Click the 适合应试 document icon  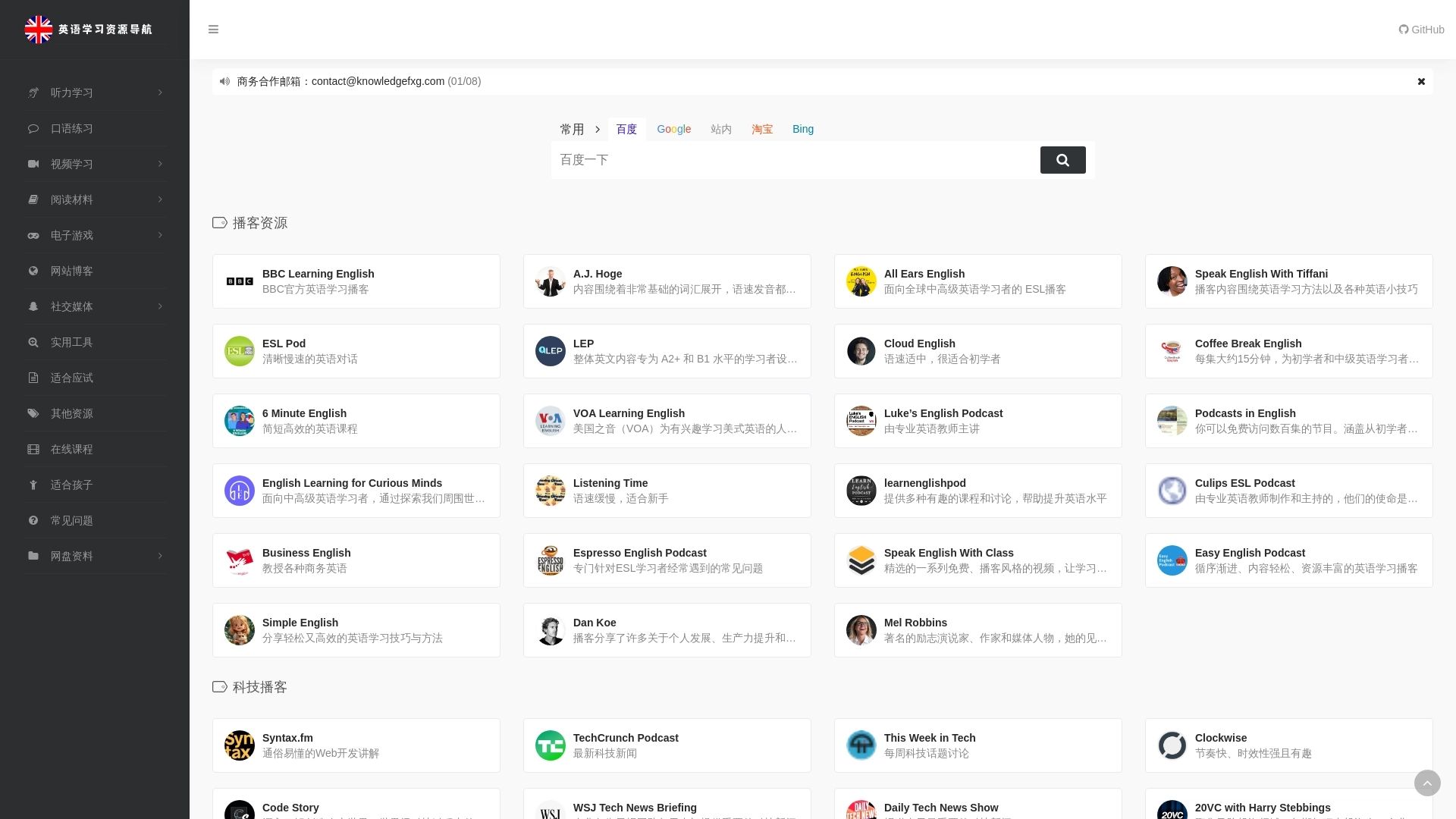tap(33, 378)
